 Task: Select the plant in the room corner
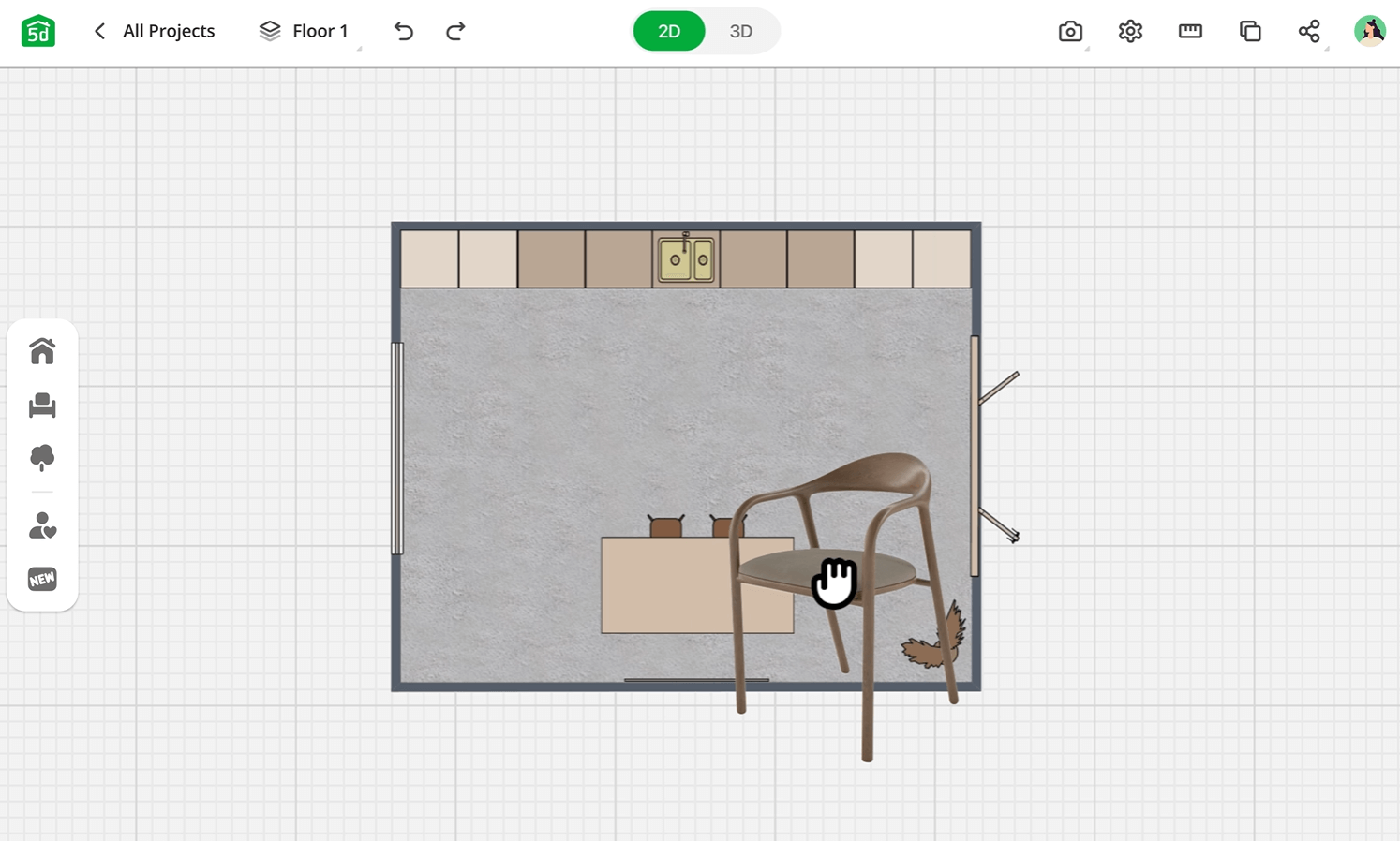[x=934, y=636]
